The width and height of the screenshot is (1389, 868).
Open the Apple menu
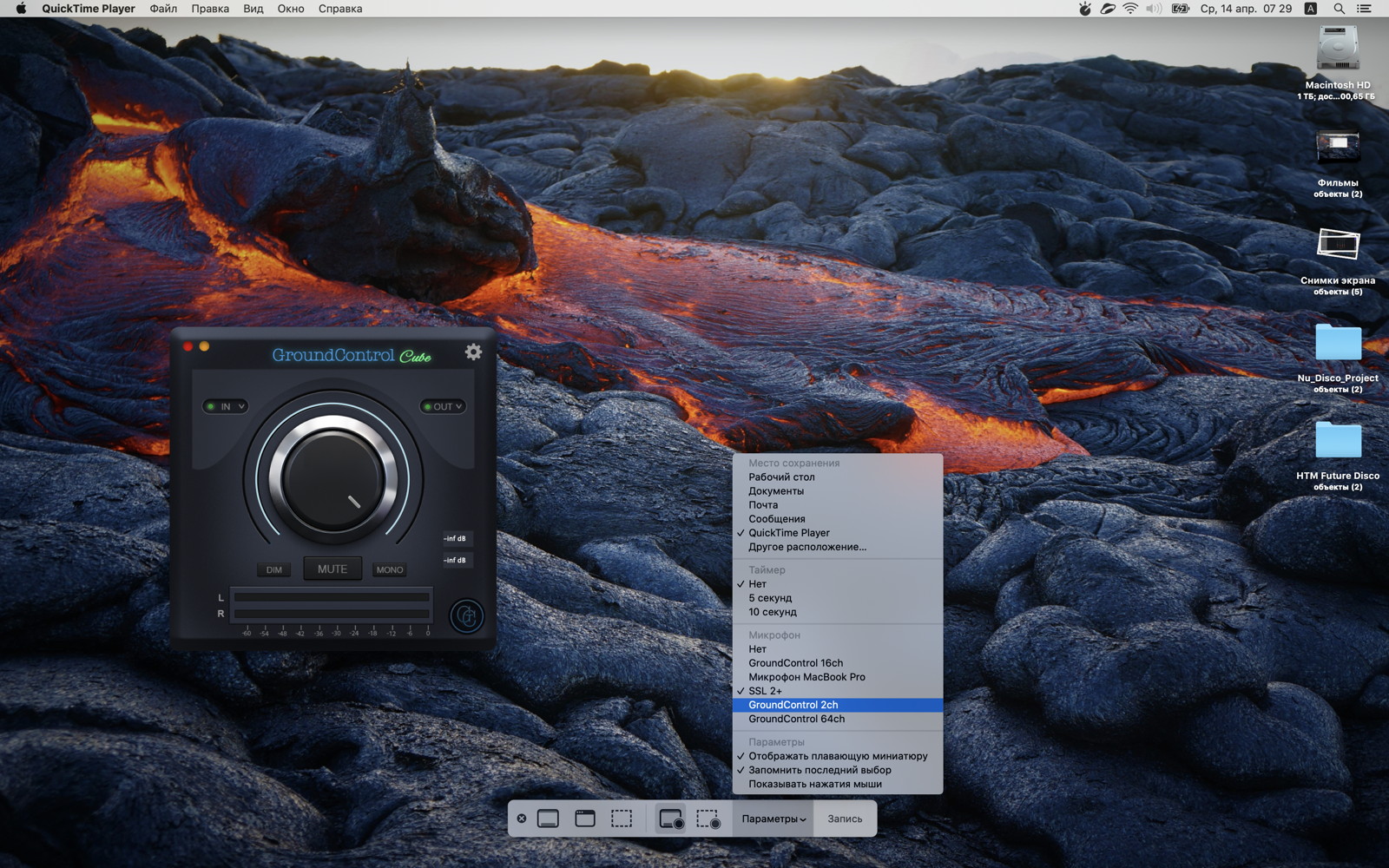[x=21, y=9]
